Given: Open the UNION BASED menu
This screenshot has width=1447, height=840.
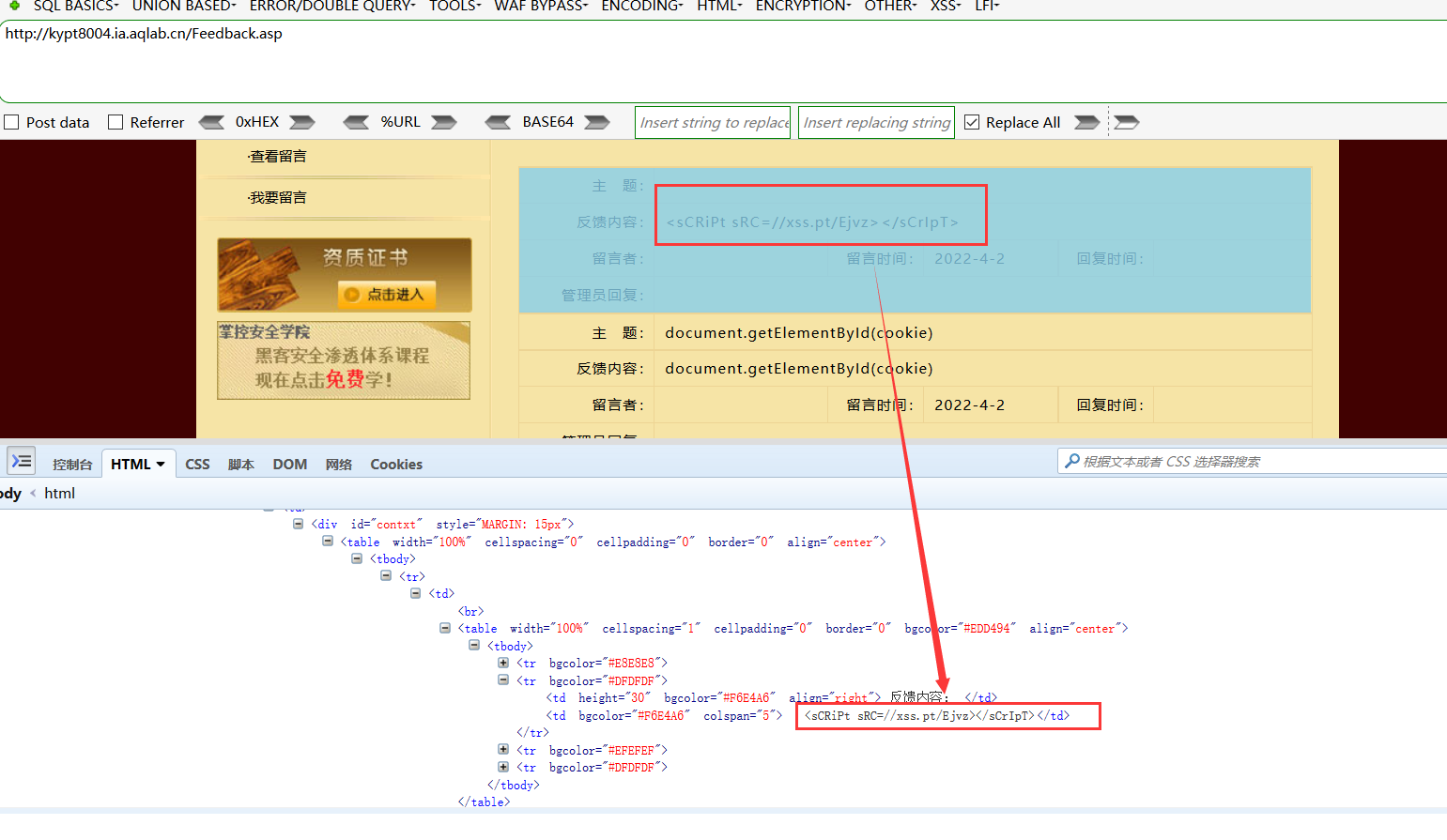Looking at the screenshot, I should (x=184, y=6).
